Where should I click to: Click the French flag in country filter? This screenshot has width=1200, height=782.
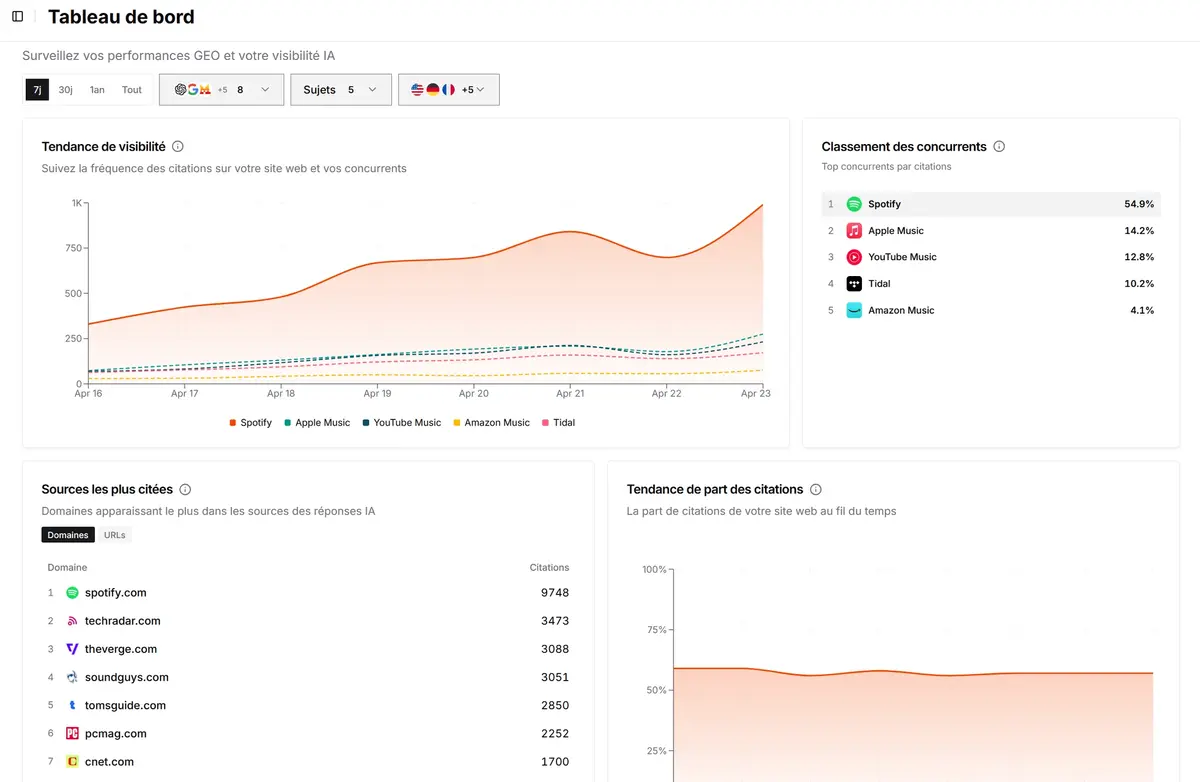tap(447, 90)
